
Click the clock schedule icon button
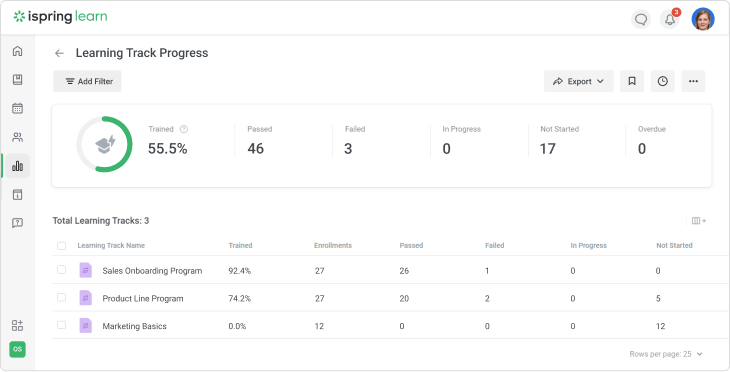[x=662, y=81]
